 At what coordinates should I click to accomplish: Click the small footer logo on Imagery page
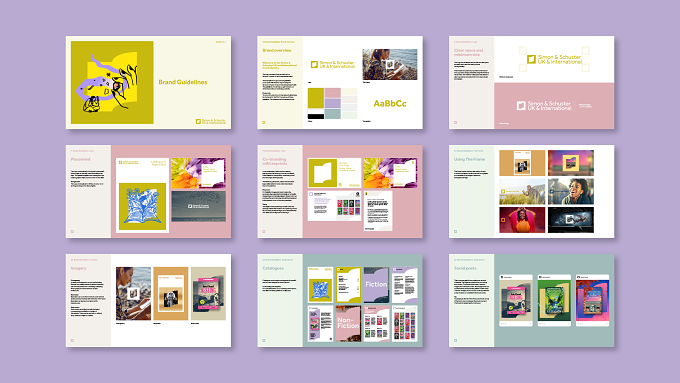pyautogui.click(x=72, y=340)
